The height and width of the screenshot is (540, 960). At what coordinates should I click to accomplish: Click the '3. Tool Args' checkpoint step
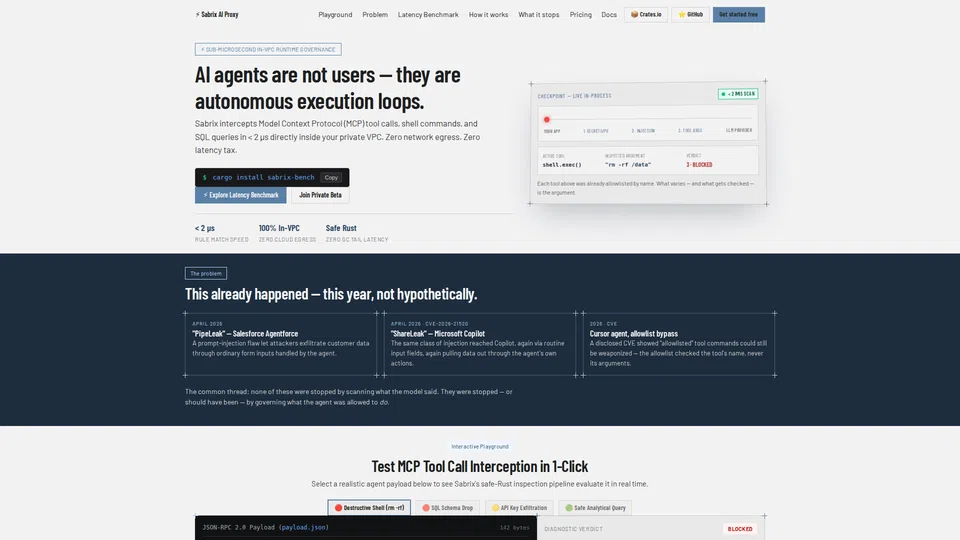(x=690, y=130)
